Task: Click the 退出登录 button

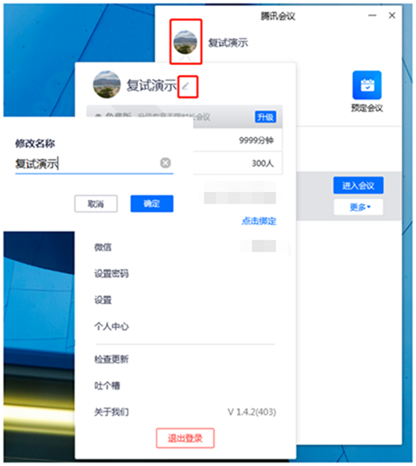Action: [185, 438]
